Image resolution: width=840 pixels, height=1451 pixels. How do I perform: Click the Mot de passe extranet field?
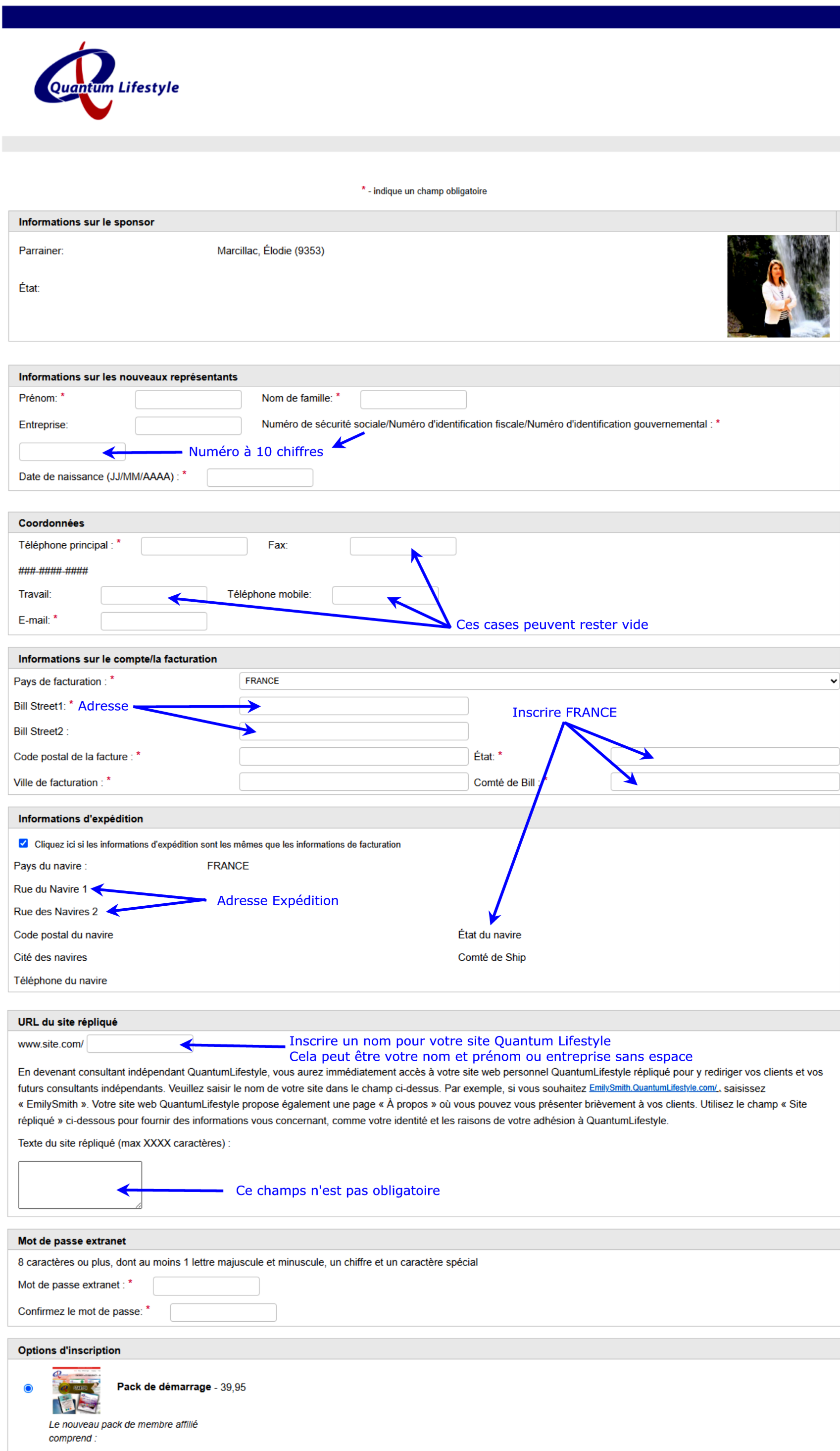tap(206, 1286)
